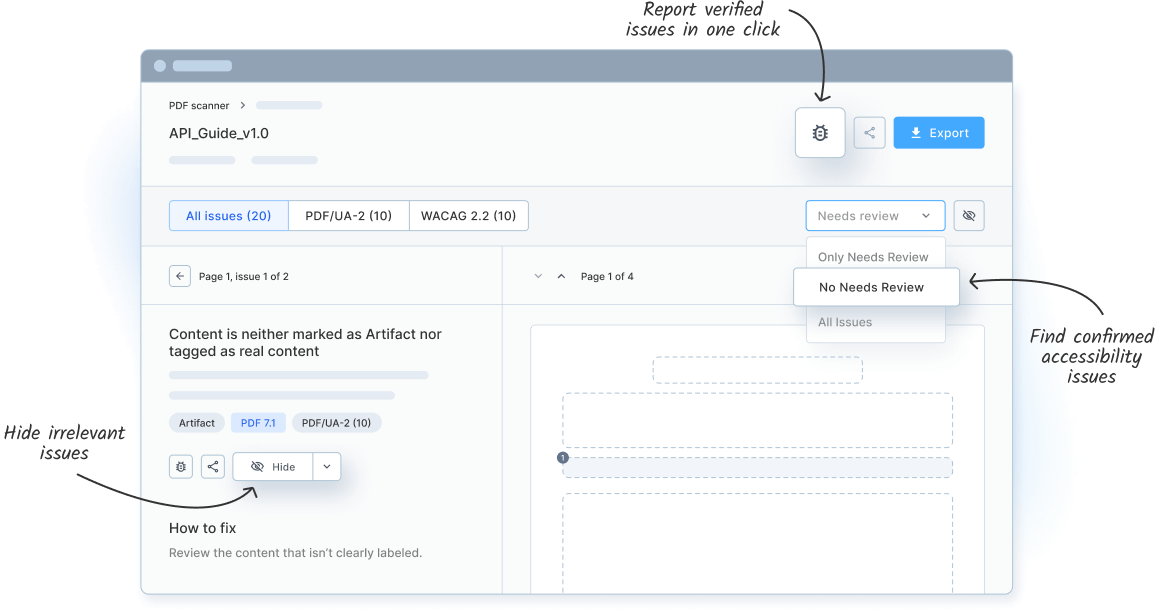Export the API_Guide_v1.0 report
This screenshot has width=1156, height=613.
pos(939,133)
